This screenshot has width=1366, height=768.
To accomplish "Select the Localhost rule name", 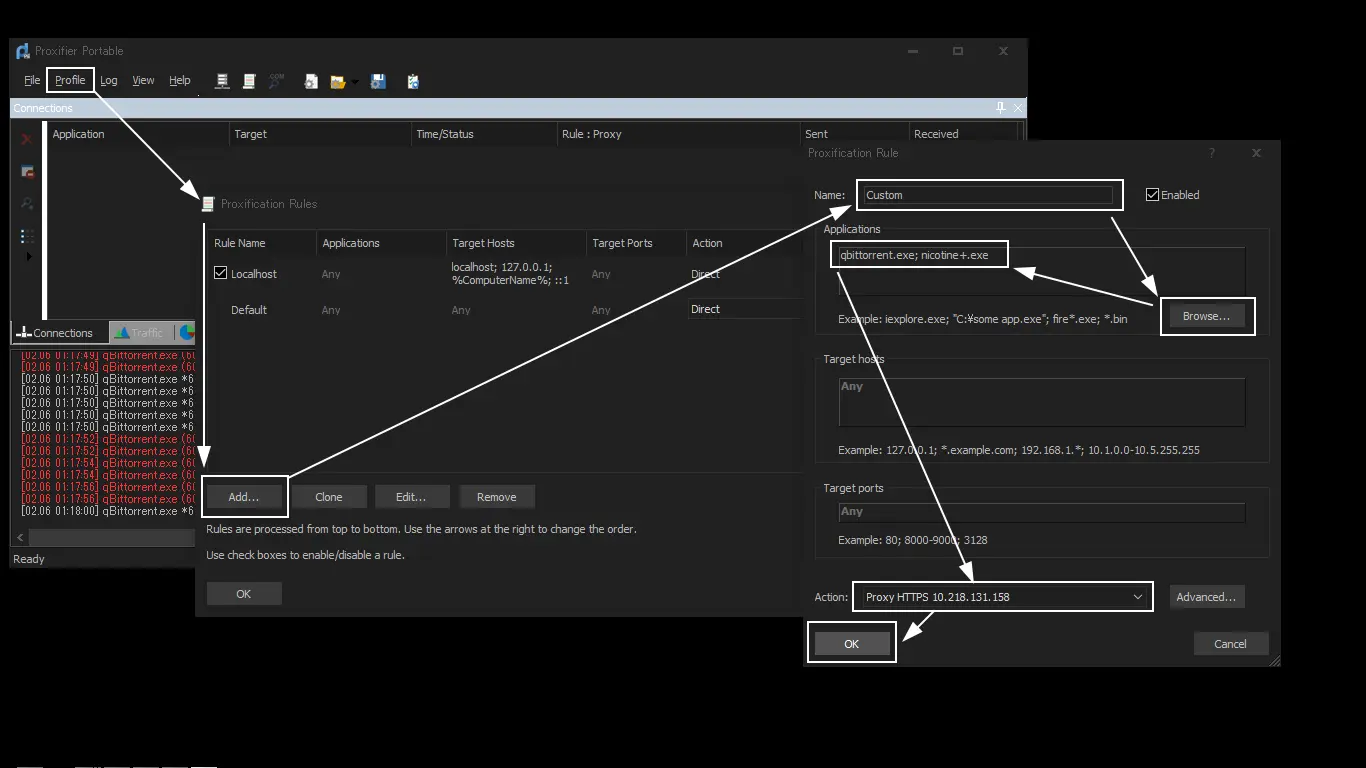I will click(254, 274).
